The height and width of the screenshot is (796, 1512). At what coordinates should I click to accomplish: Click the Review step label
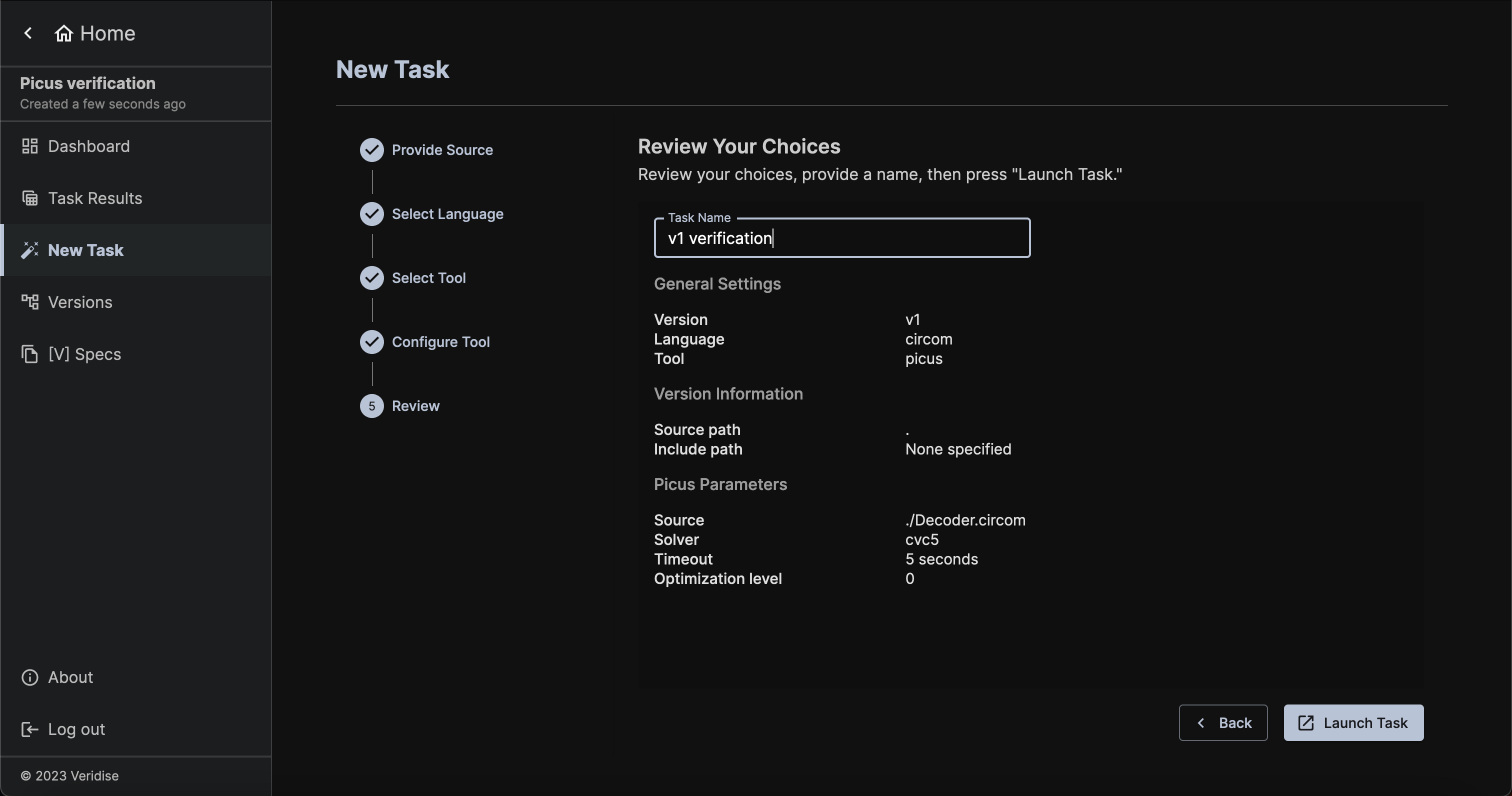point(415,406)
